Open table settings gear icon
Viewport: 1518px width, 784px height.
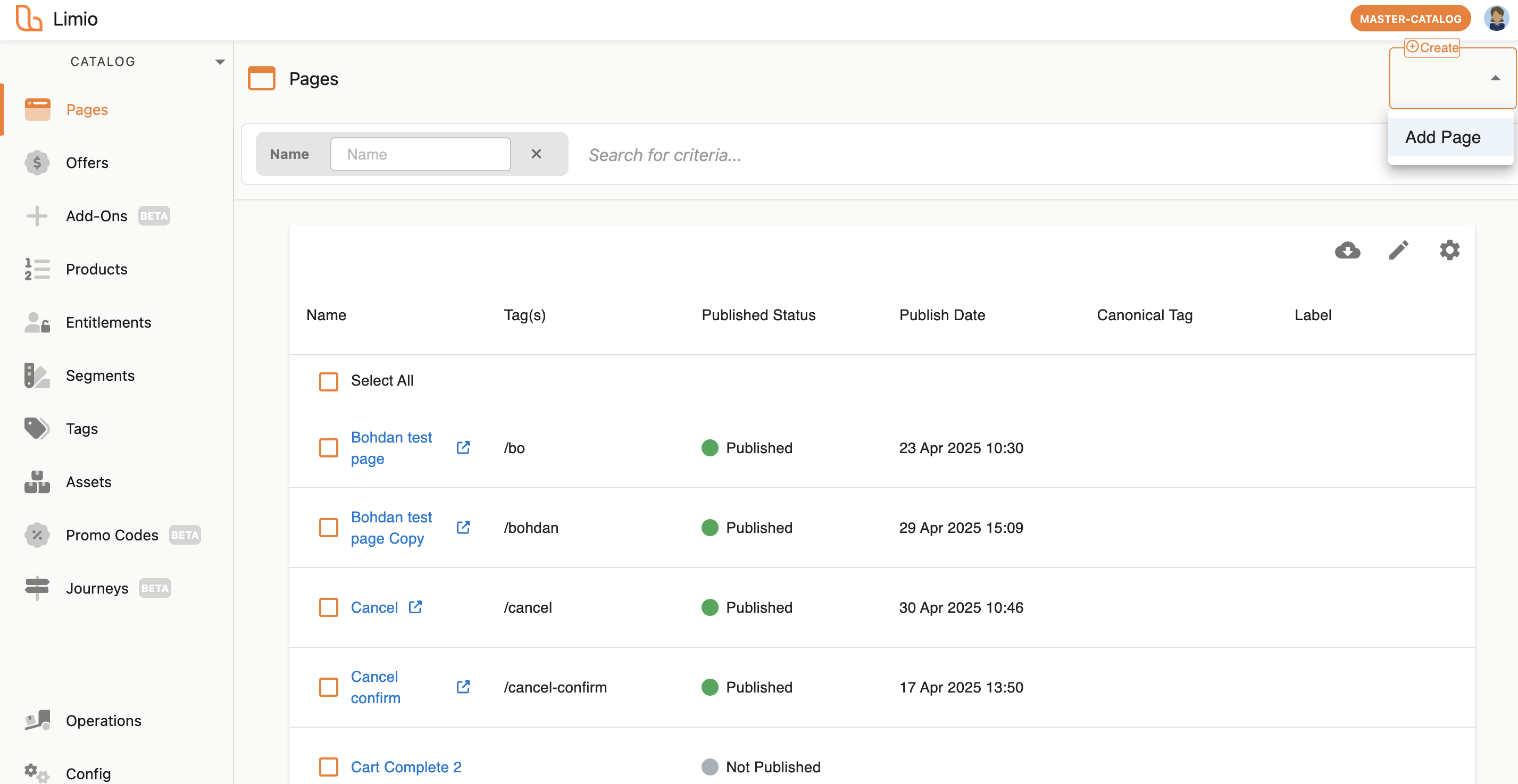tap(1449, 250)
